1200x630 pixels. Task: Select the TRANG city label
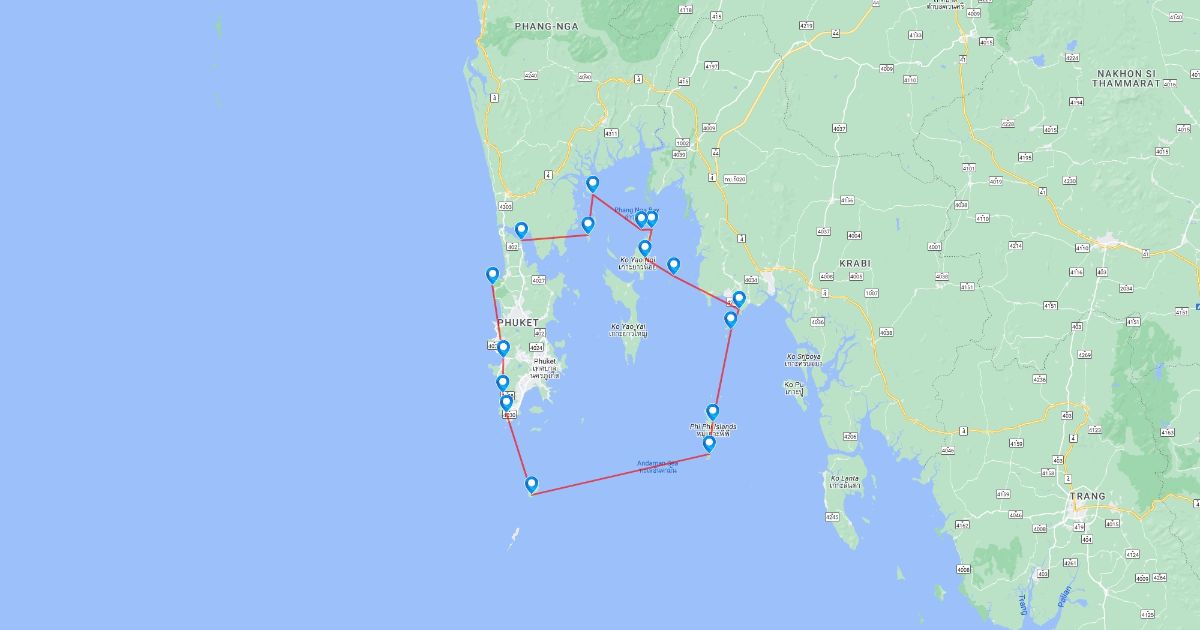1088,496
